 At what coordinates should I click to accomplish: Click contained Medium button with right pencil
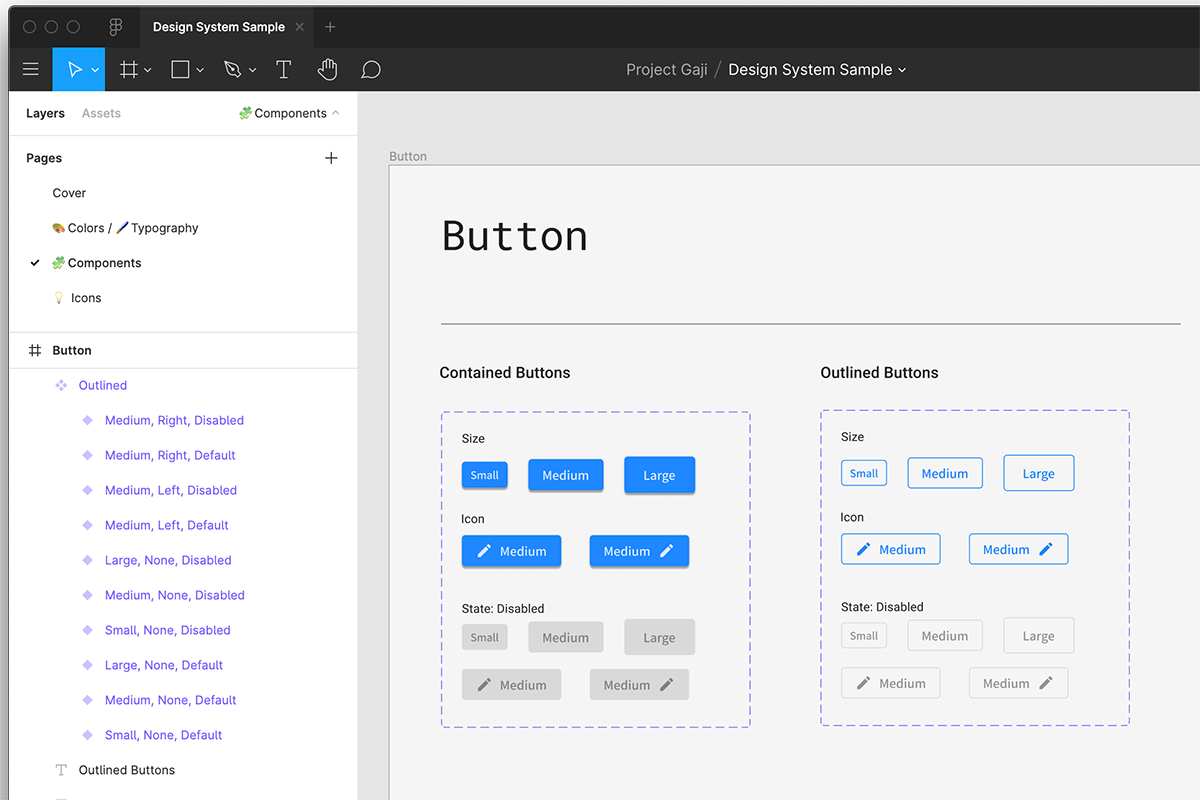point(639,551)
